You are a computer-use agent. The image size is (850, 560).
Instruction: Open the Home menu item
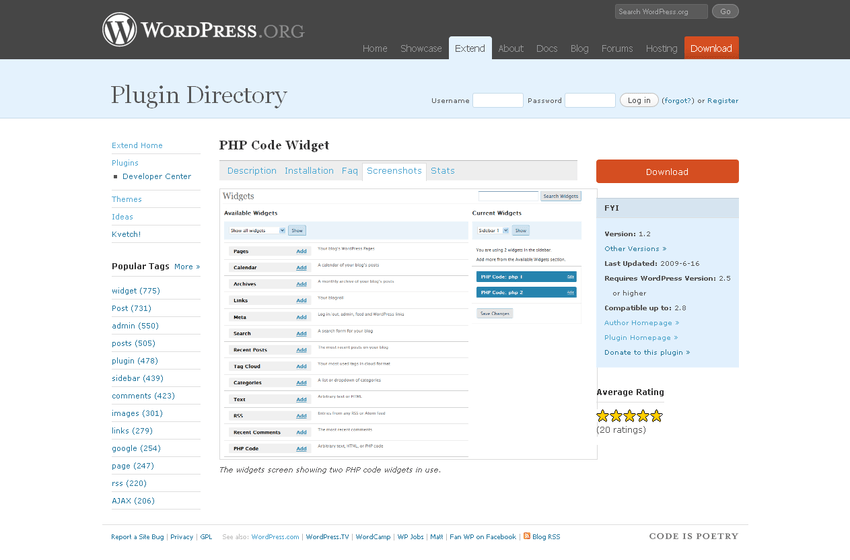pyautogui.click(x=375, y=48)
